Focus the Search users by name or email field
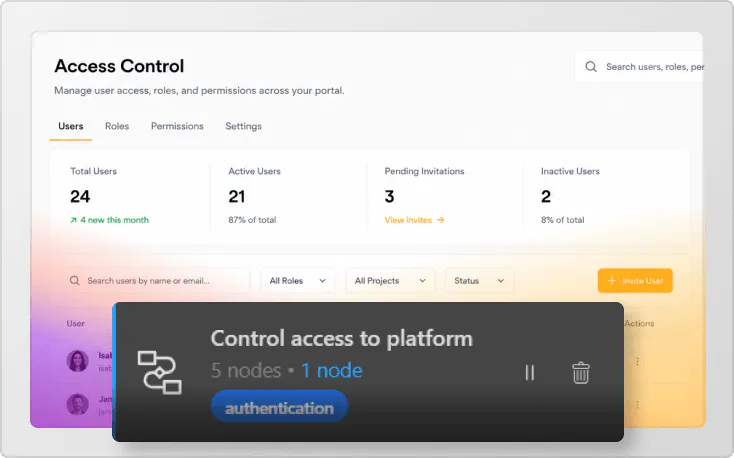Viewport: 734px width, 458px height. point(159,281)
